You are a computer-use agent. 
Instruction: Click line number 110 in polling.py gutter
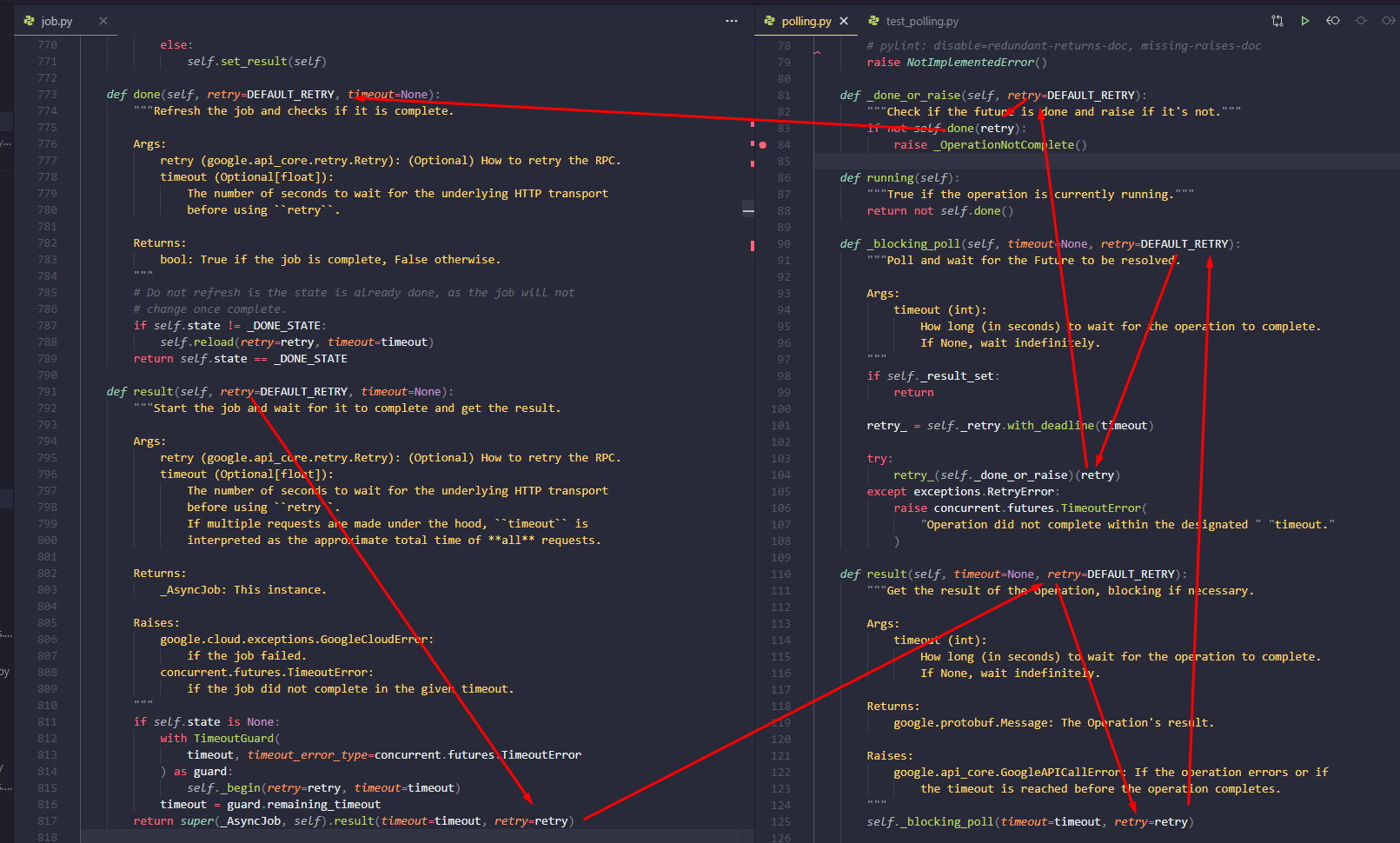[780, 574]
